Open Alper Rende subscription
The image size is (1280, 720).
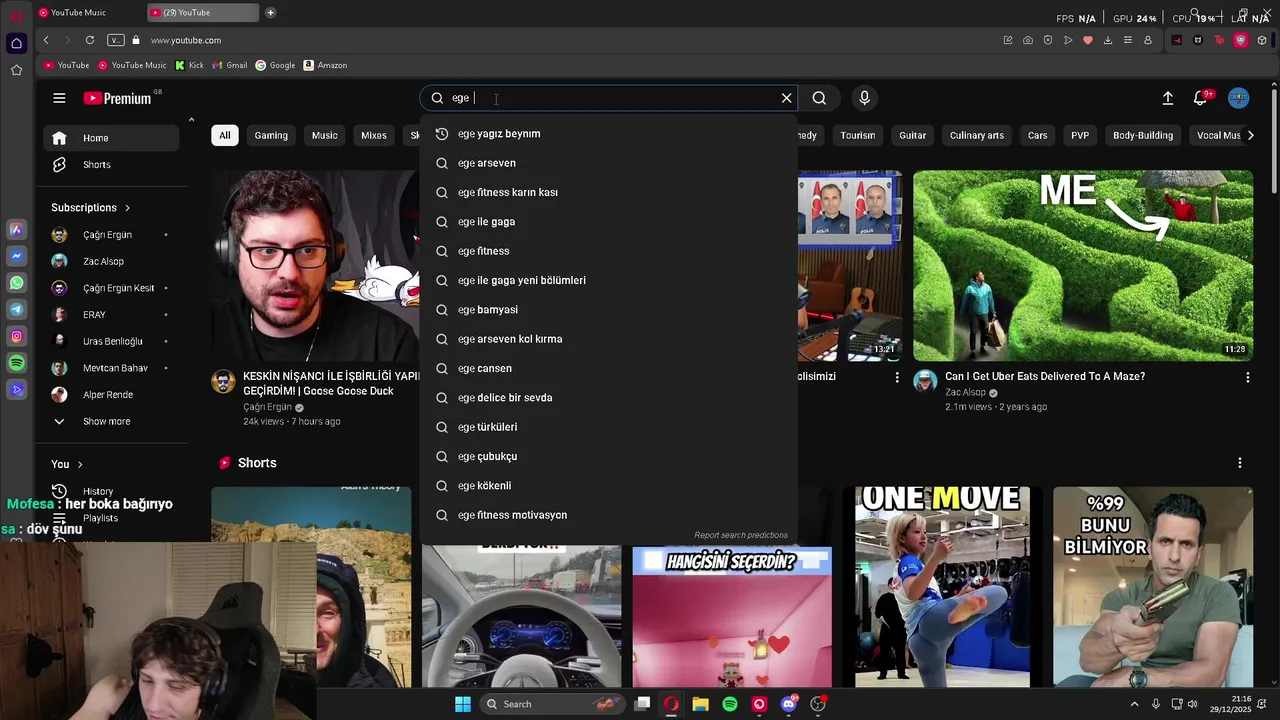pos(110,395)
